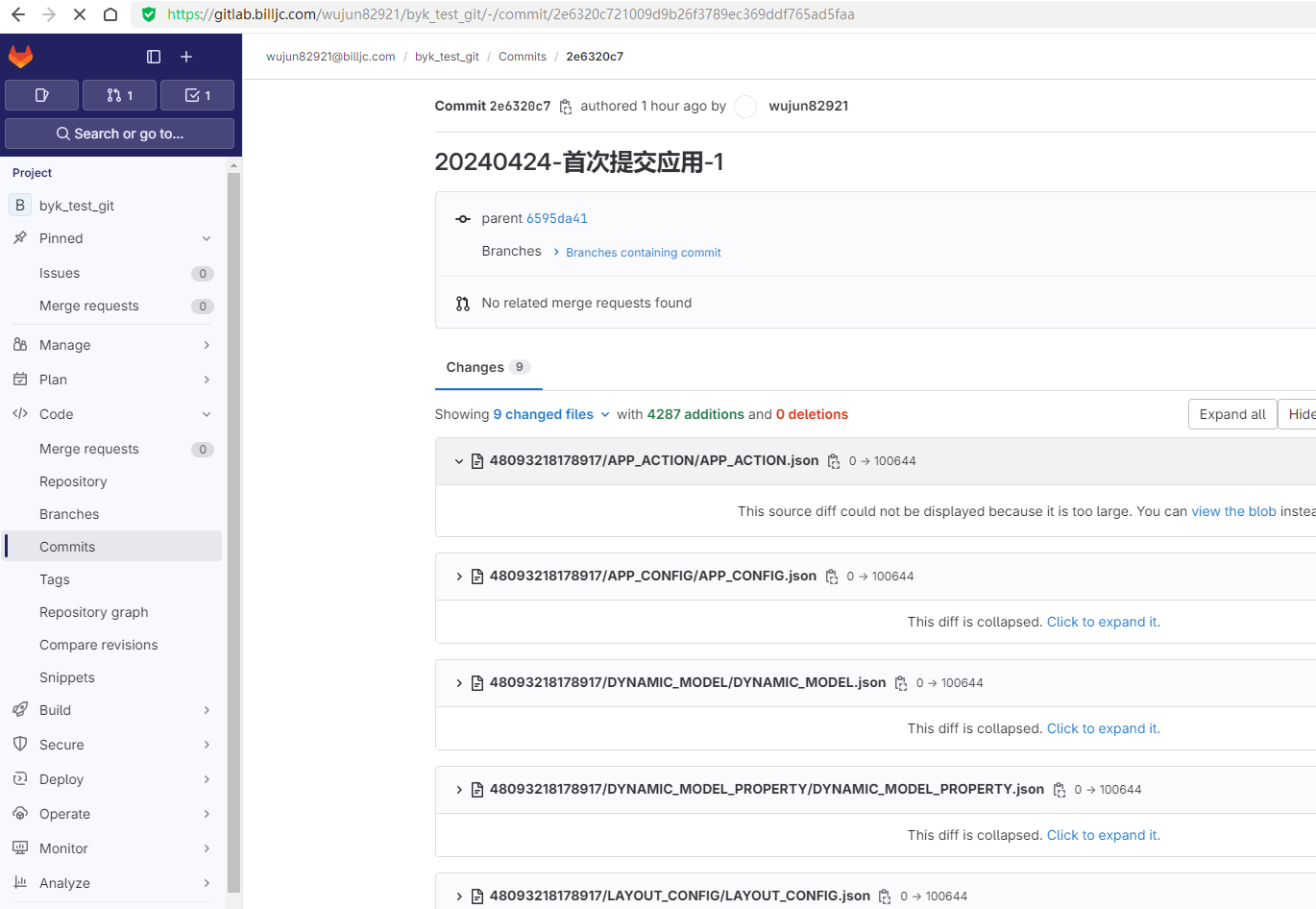Click byk_test_git project avatar B
1316x909 pixels.
[20, 206]
